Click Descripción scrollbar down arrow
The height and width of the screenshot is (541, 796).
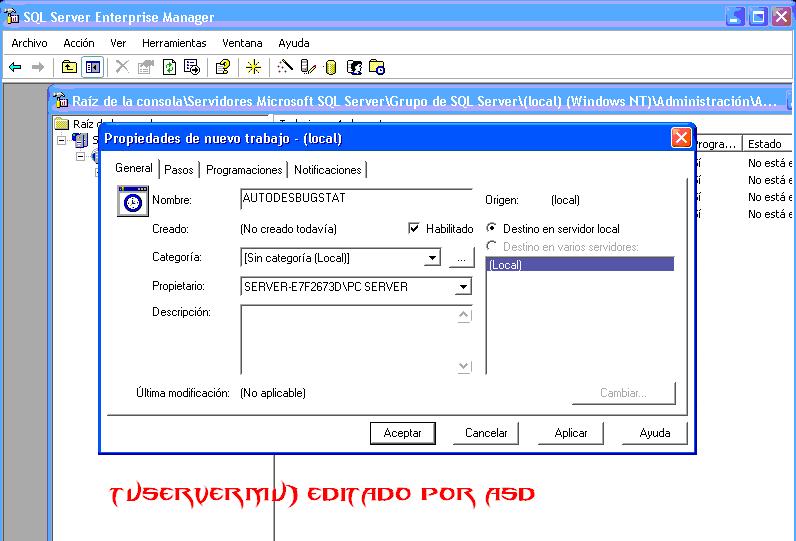click(x=463, y=365)
